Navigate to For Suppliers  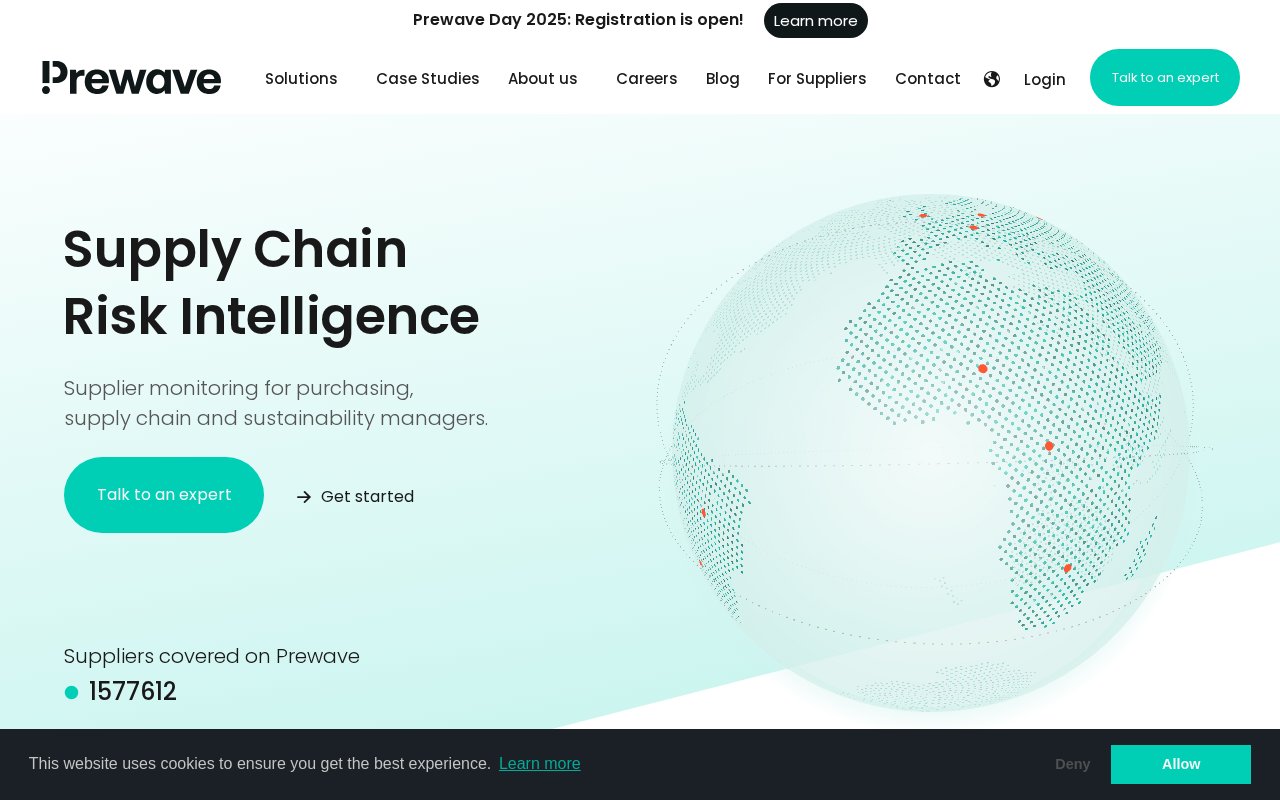(x=817, y=79)
